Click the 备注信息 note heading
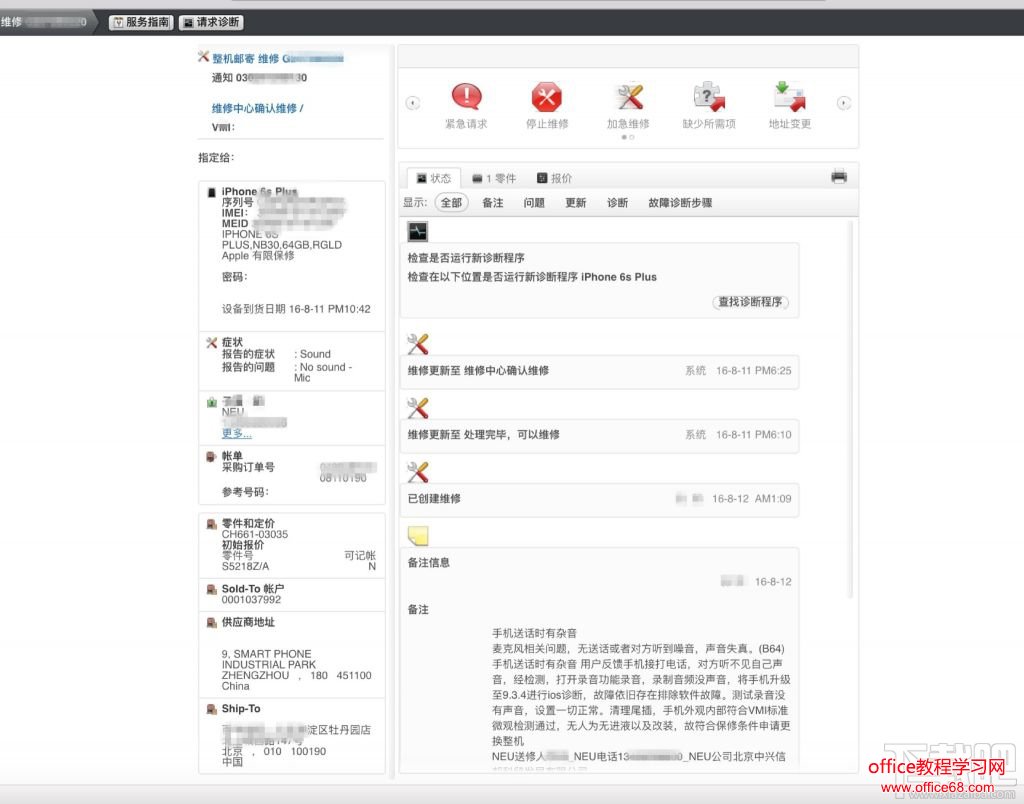The height and width of the screenshot is (804, 1024). 428,563
